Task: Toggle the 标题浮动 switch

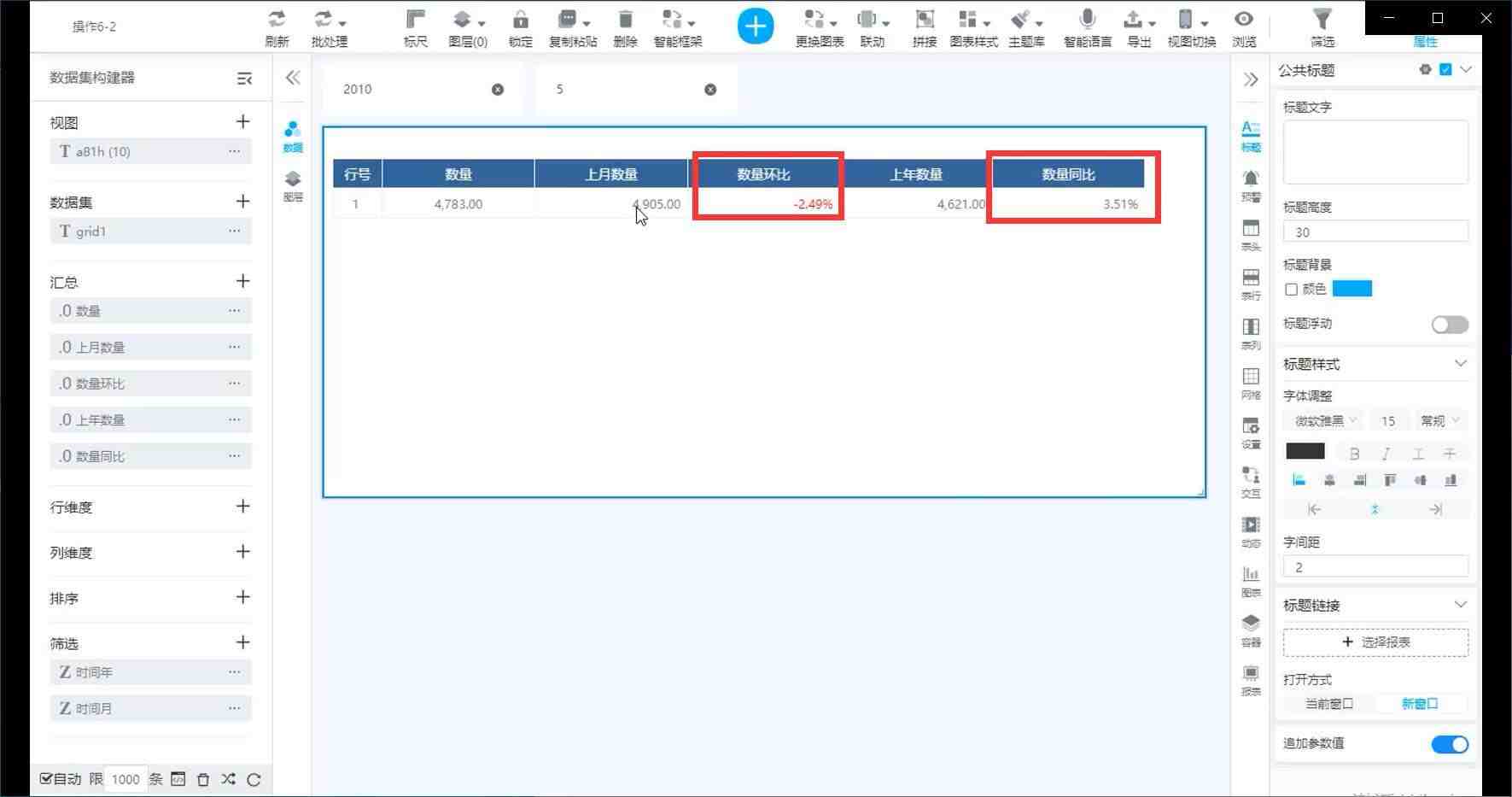Action: (1450, 325)
